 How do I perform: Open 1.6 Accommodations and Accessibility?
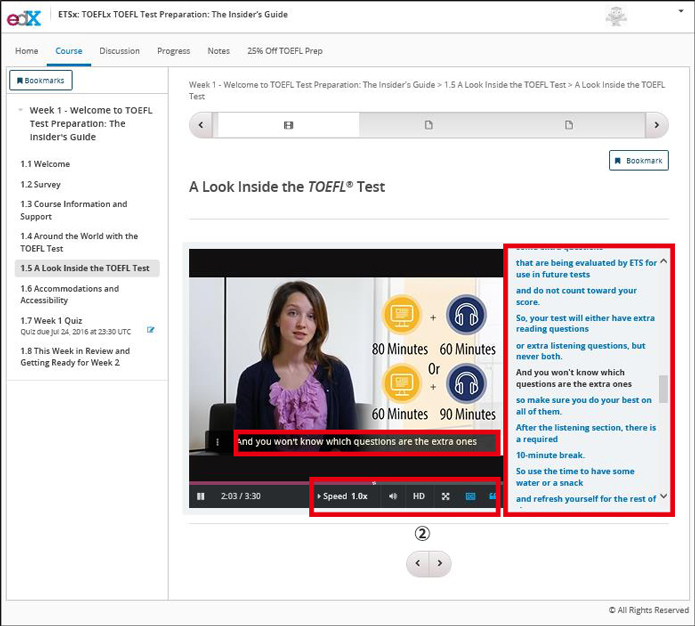point(70,294)
